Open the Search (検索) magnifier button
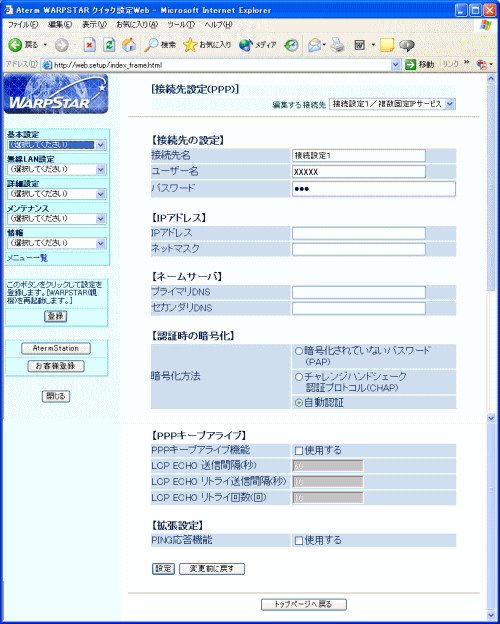 (160, 45)
